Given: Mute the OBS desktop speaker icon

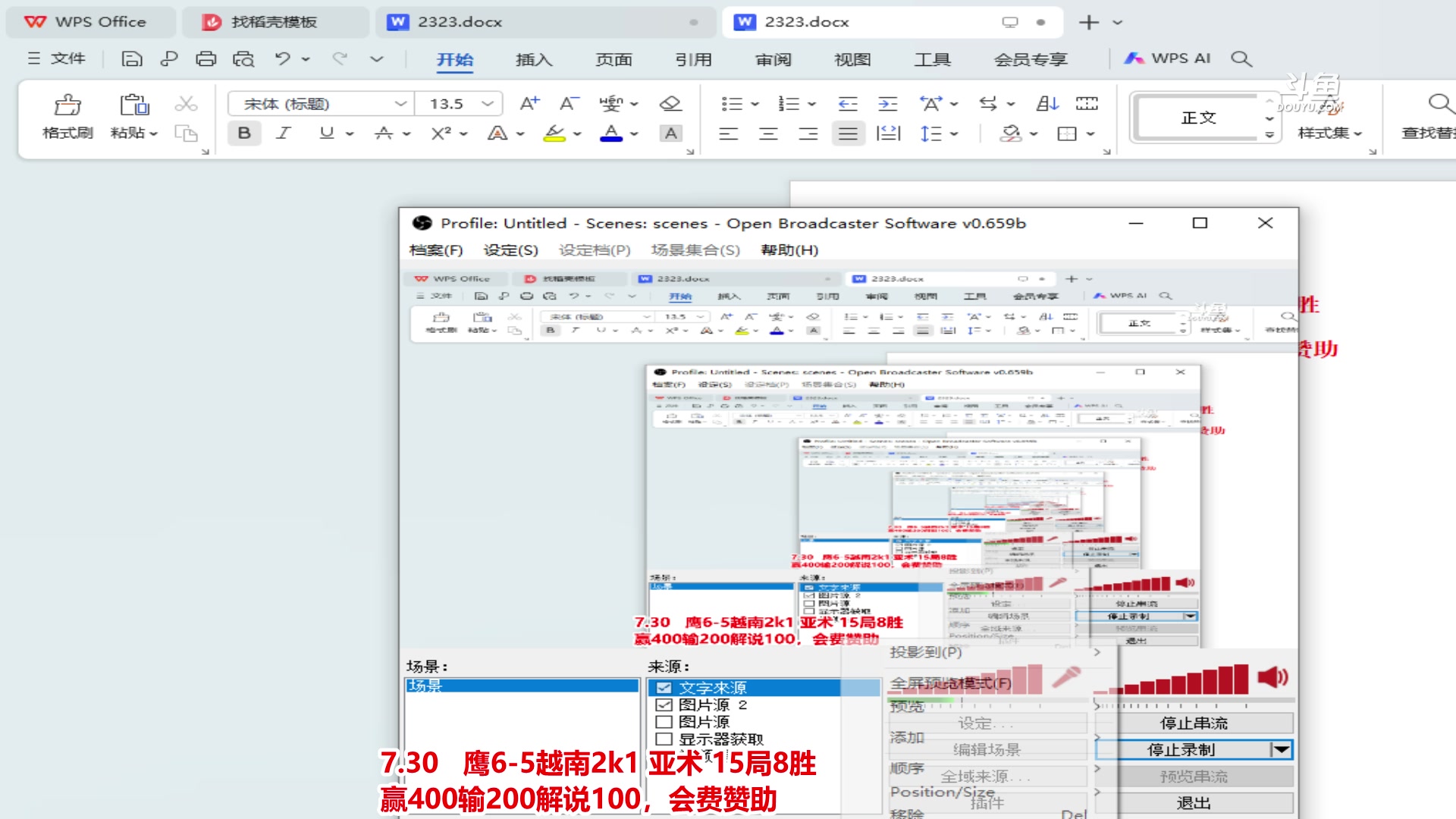Looking at the screenshot, I should point(1272,676).
